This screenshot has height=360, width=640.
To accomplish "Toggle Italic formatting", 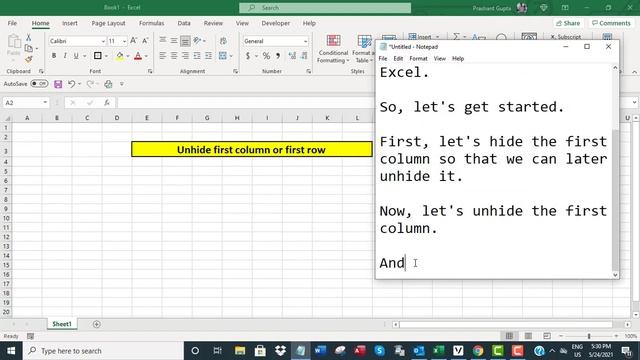I will point(65,56).
